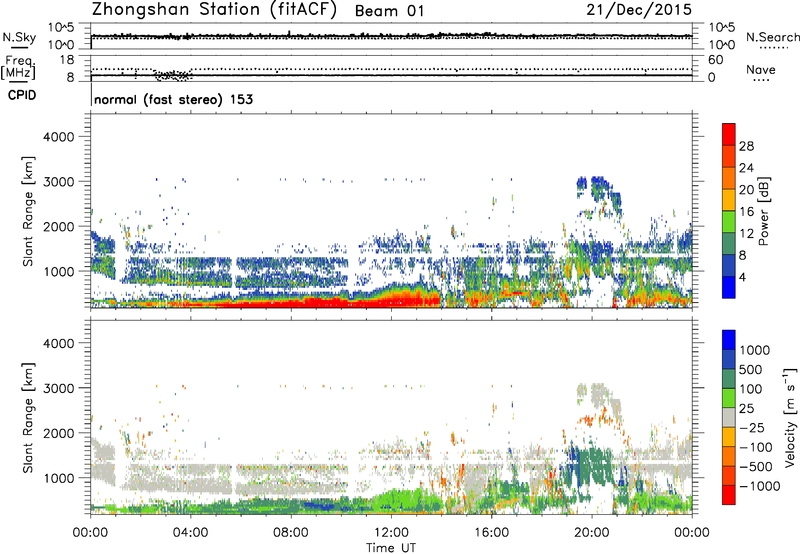
Task: Click the "16:00" time tick label
Action: point(491,533)
